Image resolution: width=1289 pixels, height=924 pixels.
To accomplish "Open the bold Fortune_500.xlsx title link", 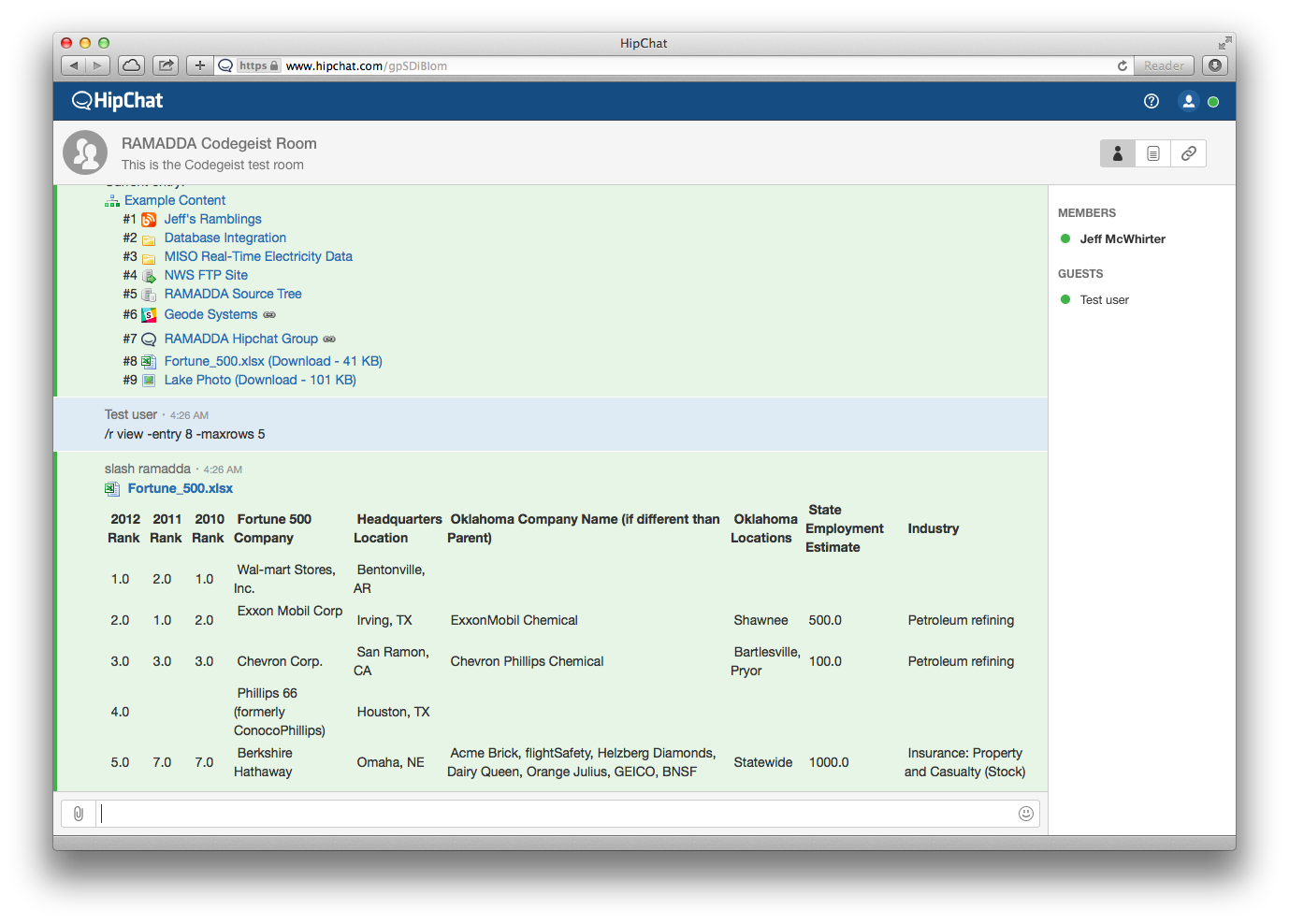I will 181,488.
